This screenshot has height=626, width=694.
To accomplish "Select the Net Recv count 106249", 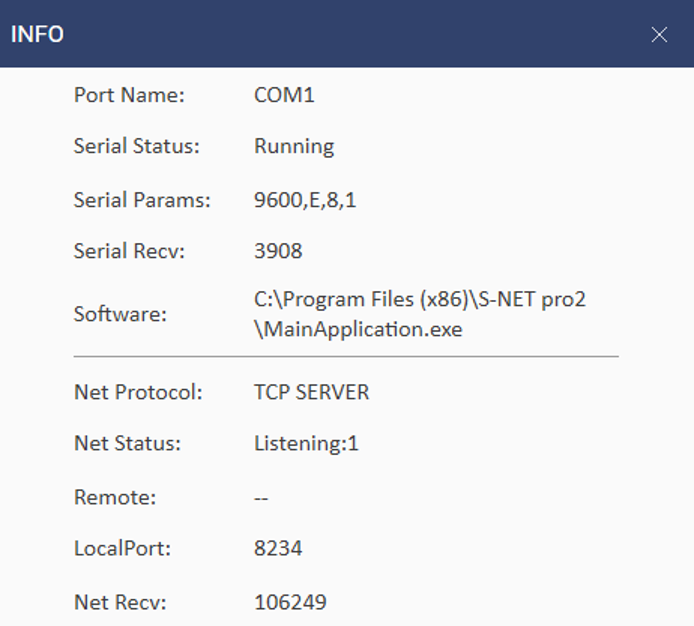I will pos(290,602).
